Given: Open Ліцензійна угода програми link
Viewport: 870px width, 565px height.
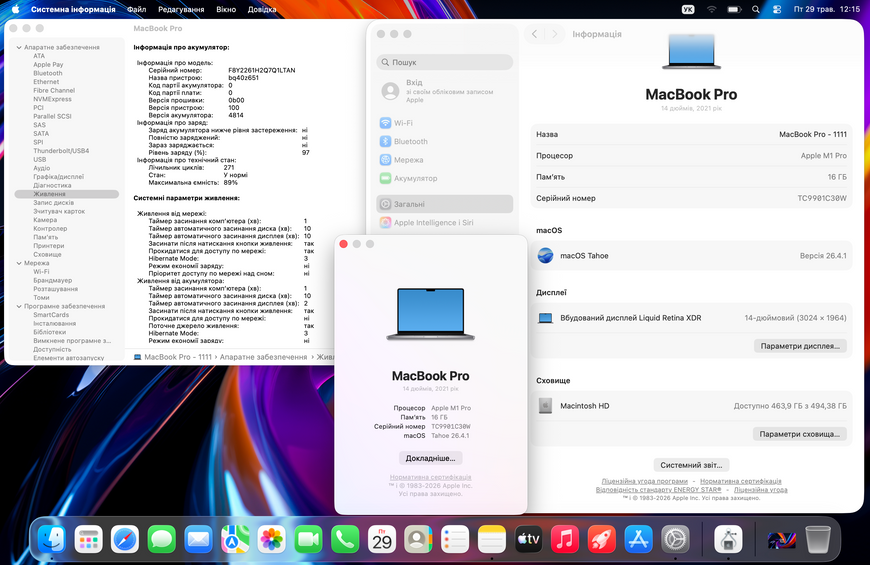Looking at the screenshot, I should (x=644, y=481).
